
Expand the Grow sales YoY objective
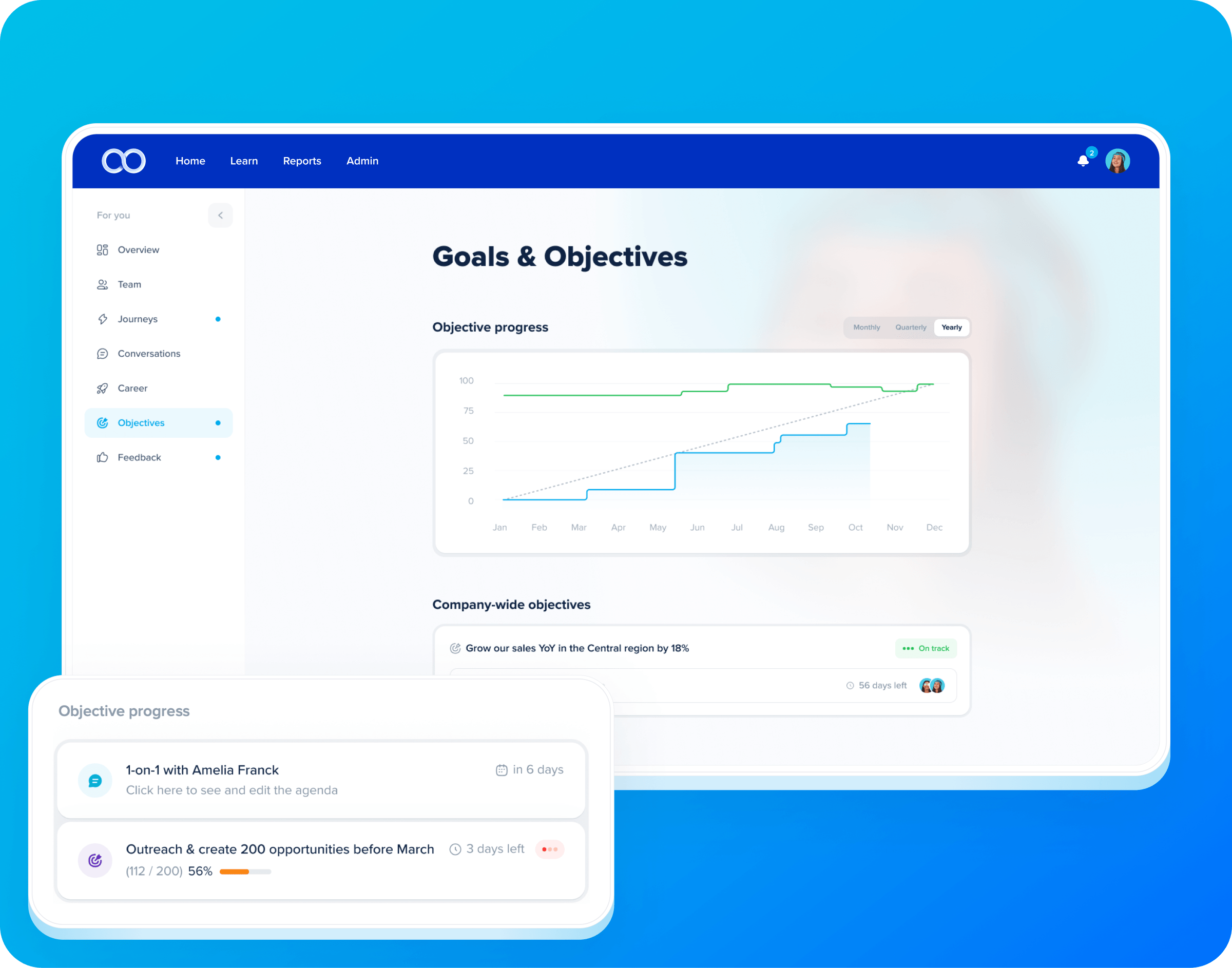coord(608,648)
